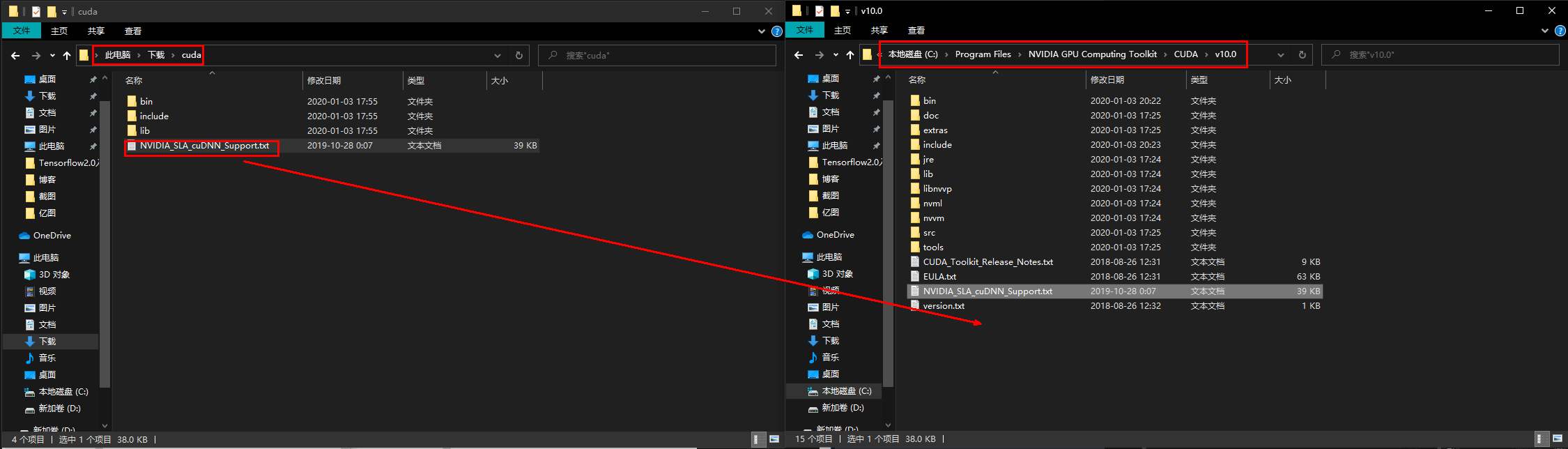Click search box in cuda window
This screenshot has height=449, width=1568.
657,55
